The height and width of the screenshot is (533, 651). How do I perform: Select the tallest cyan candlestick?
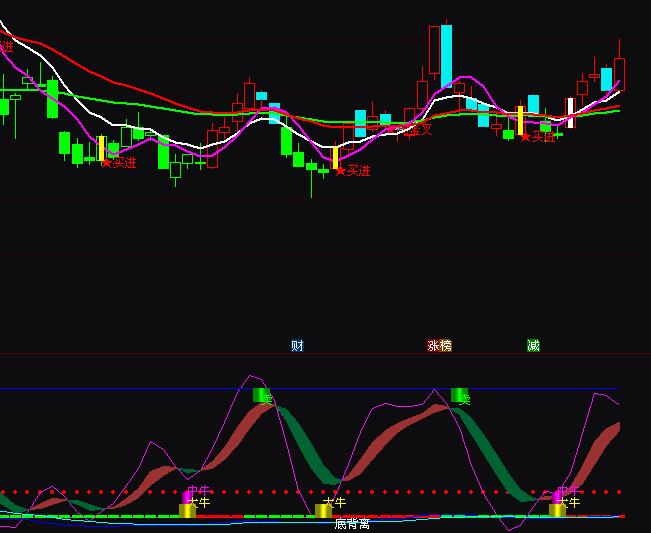446,55
